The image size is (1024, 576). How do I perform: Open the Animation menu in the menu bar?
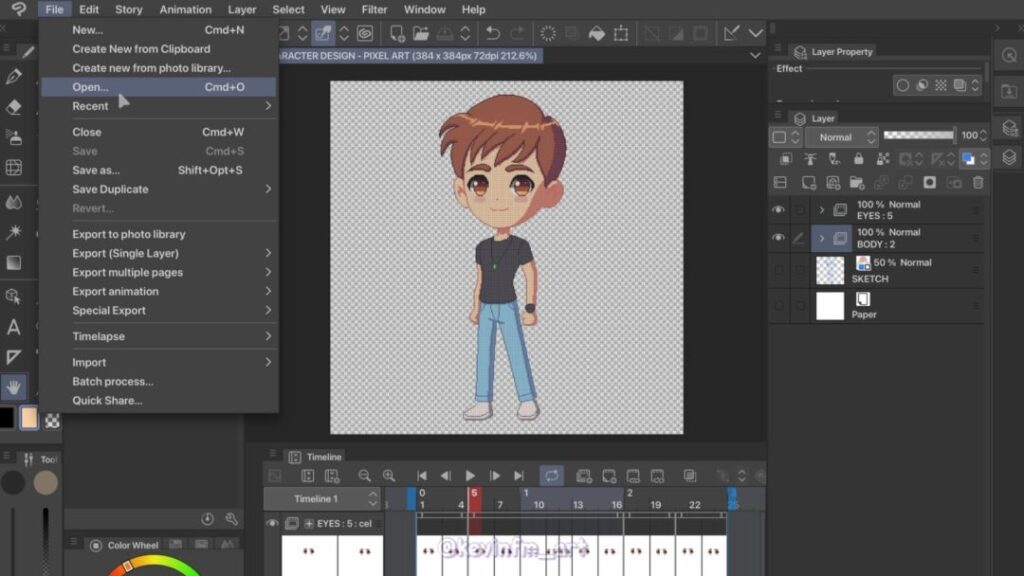coord(185,9)
